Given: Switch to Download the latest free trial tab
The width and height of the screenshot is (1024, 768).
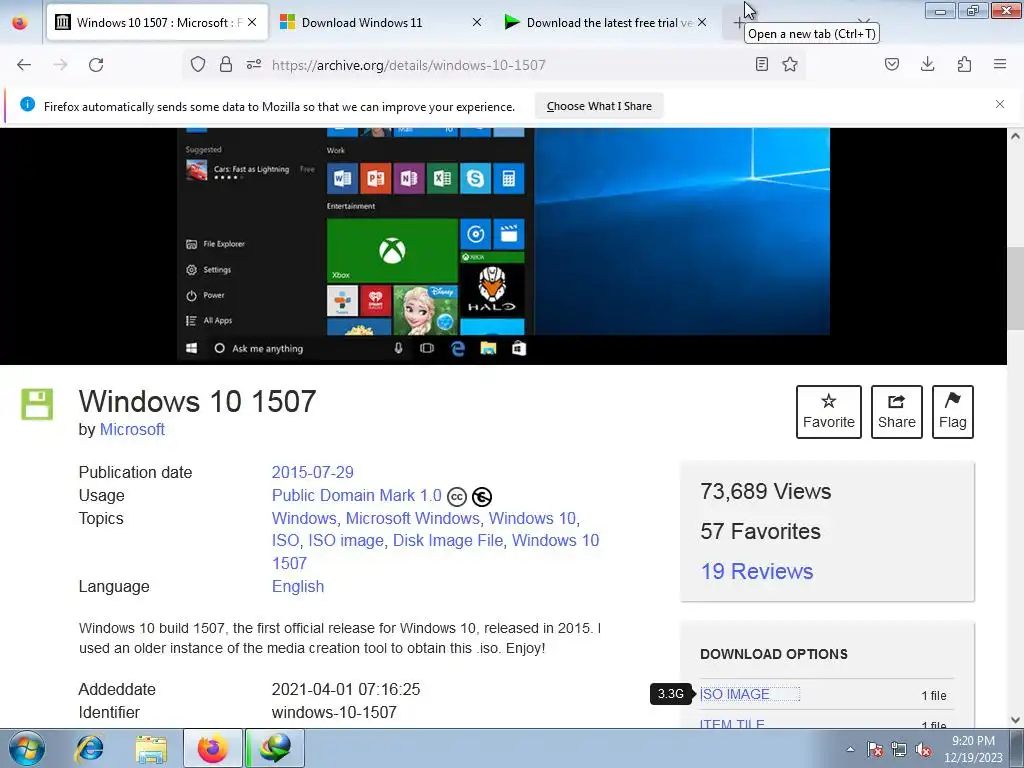Looking at the screenshot, I should click(x=607, y=22).
